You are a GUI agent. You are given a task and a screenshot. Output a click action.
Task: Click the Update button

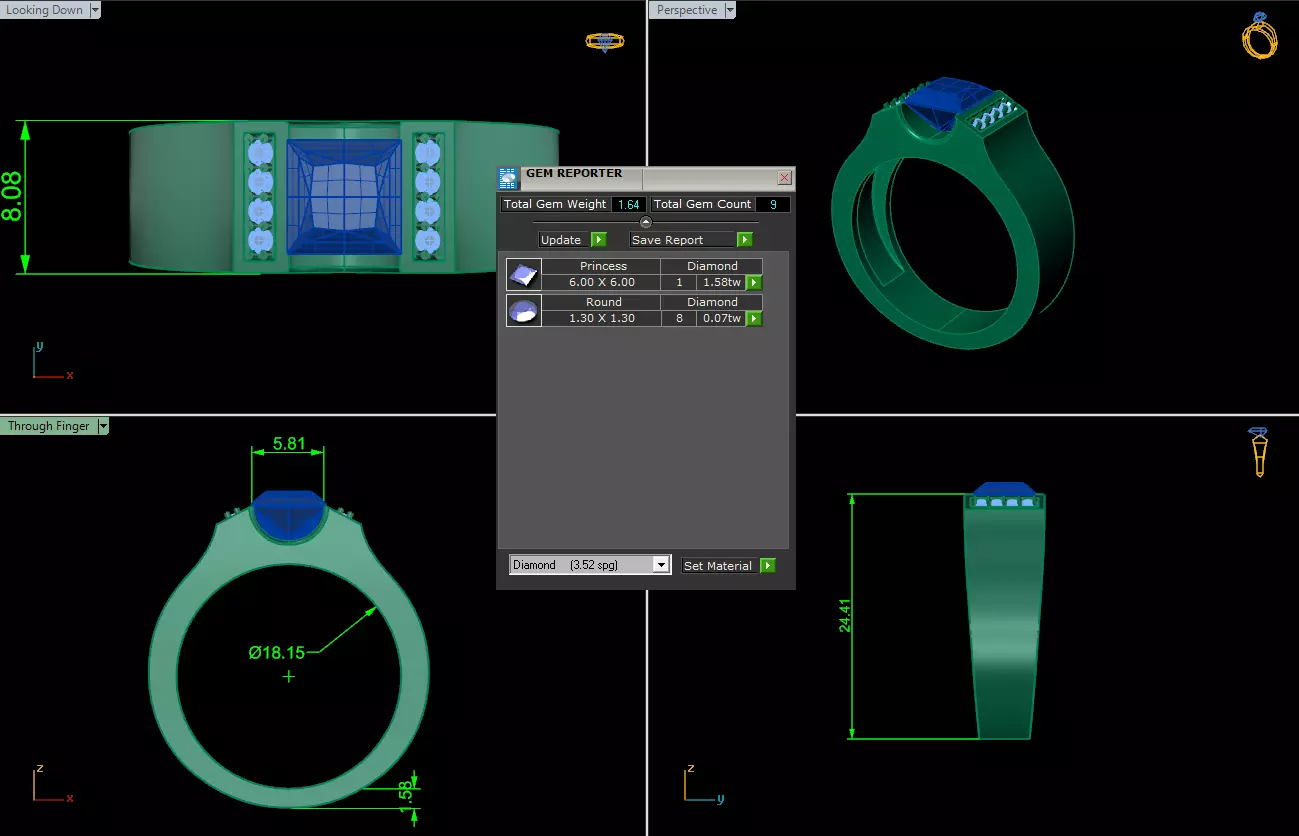[564, 240]
